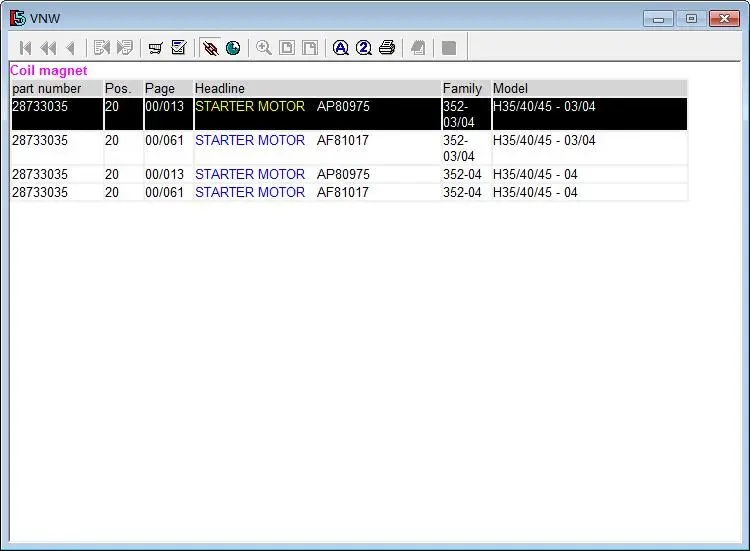Click the Page column header
The height and width of the screenshot is (551, 750).
click(168, 88)
